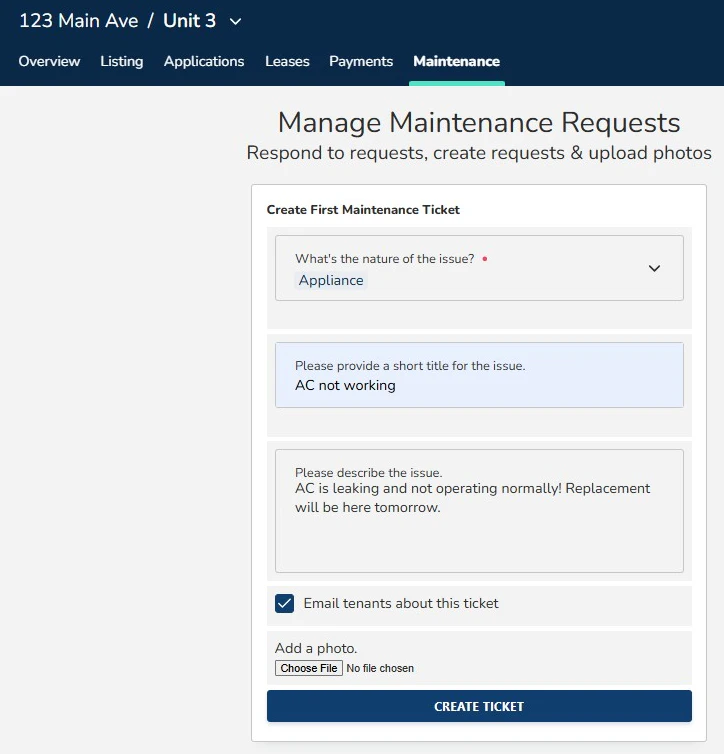Switch to the Applications tab

click(204, 61)
